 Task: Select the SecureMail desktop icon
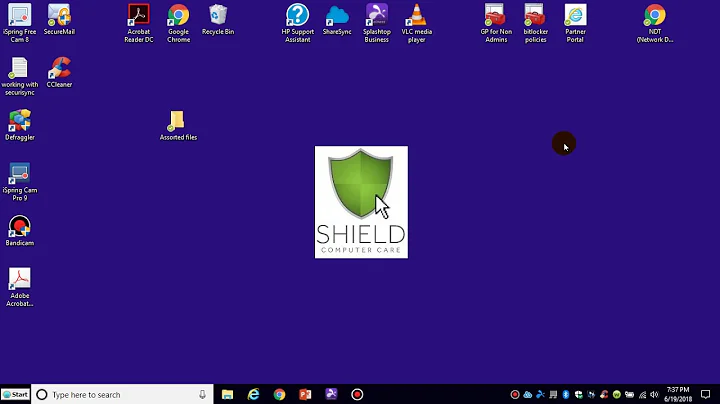pyautogui.click(x=59, y=19)
